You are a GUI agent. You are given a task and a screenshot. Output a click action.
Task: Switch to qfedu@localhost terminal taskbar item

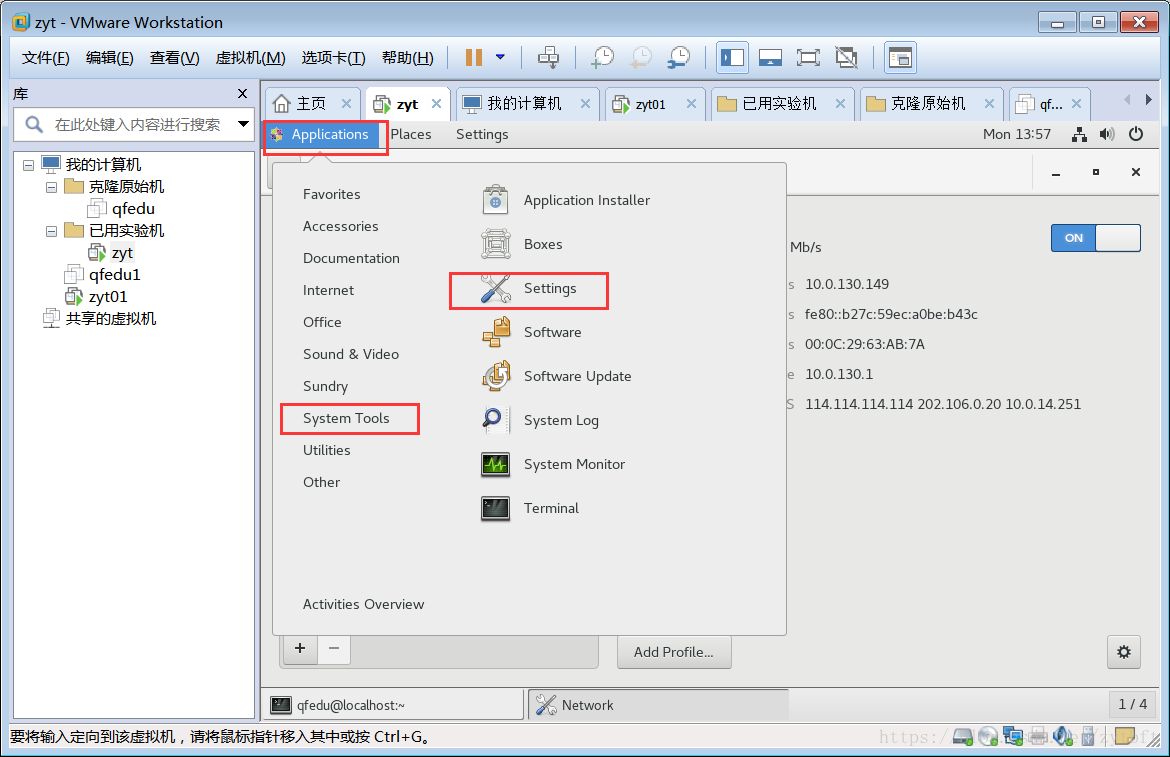395,705
